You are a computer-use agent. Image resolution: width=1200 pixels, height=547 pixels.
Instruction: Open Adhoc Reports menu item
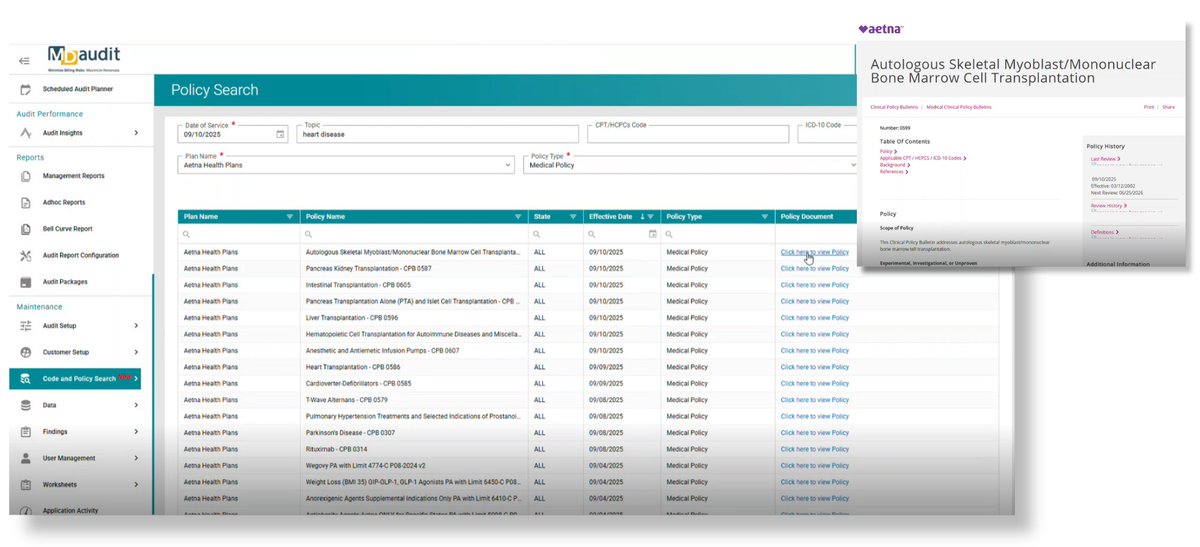click(64, 202)
